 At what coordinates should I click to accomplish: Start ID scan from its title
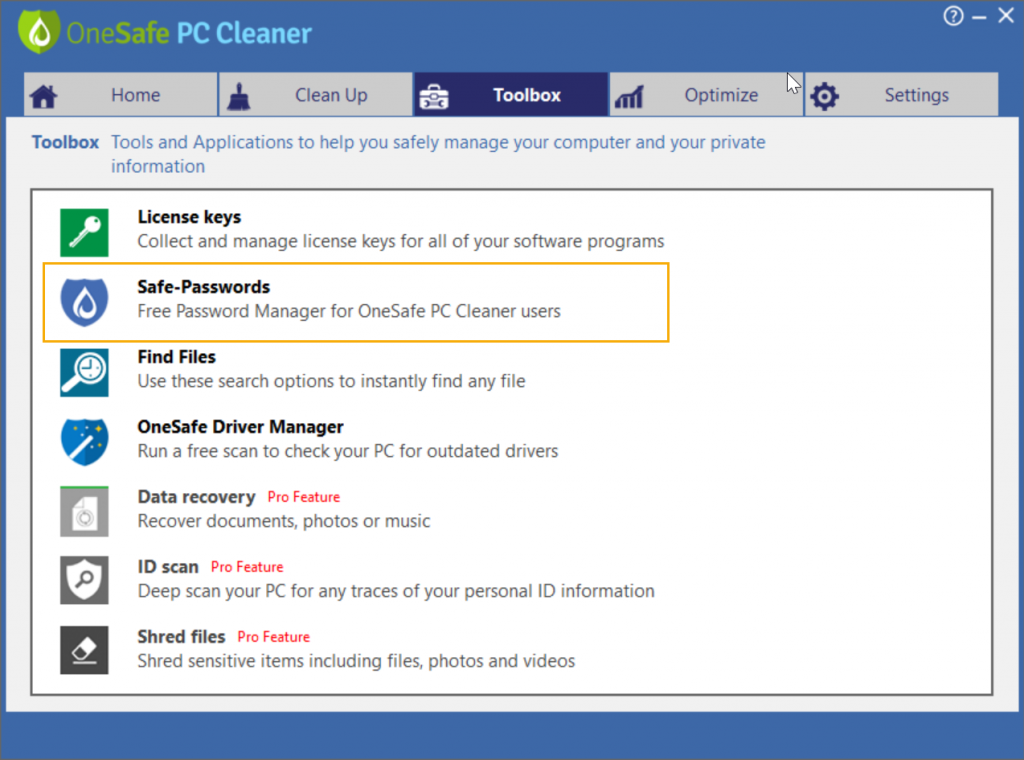coord(168,567)
